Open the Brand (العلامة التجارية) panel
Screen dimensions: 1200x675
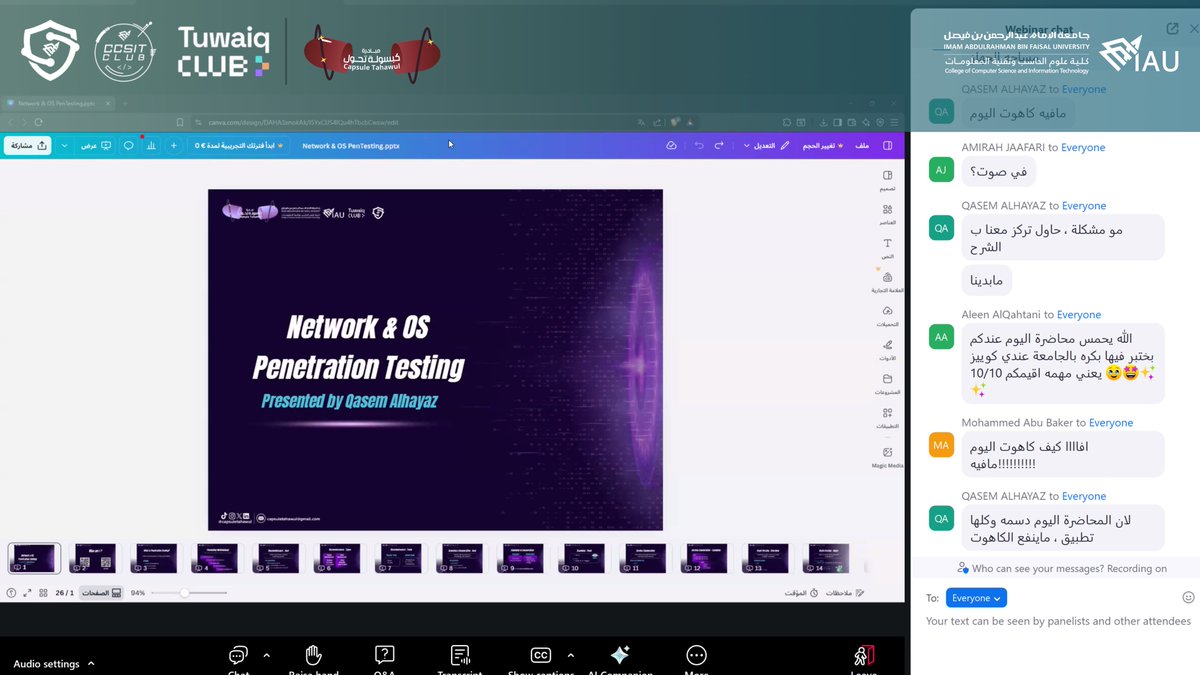pos(887,282)
